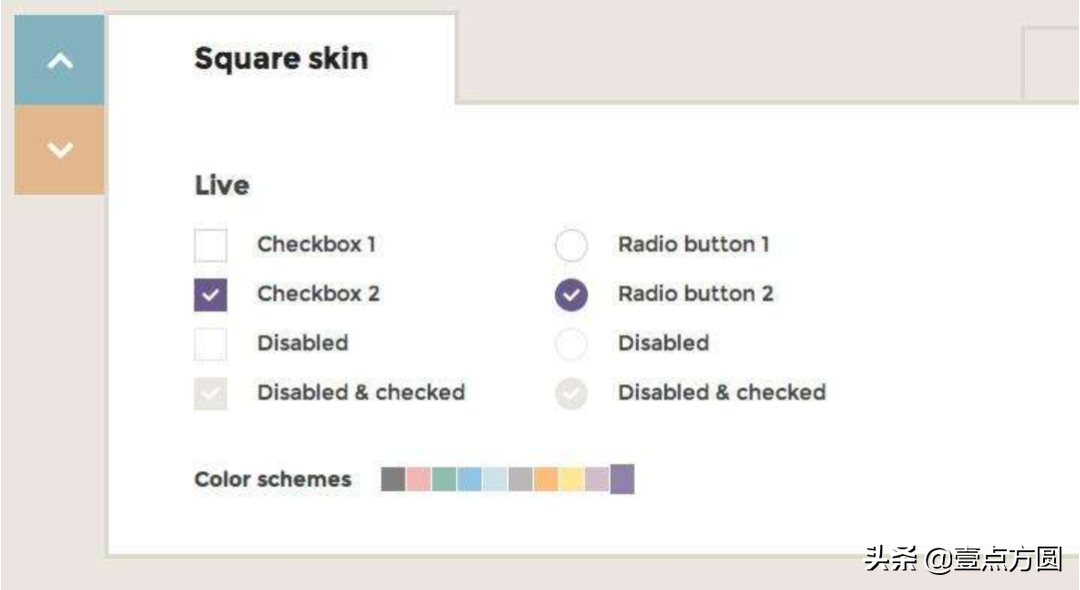The height and width of the screenshot is (590, 1080).
Task: Choose the dark gray color scheme
Action: [x=393, y=479]
